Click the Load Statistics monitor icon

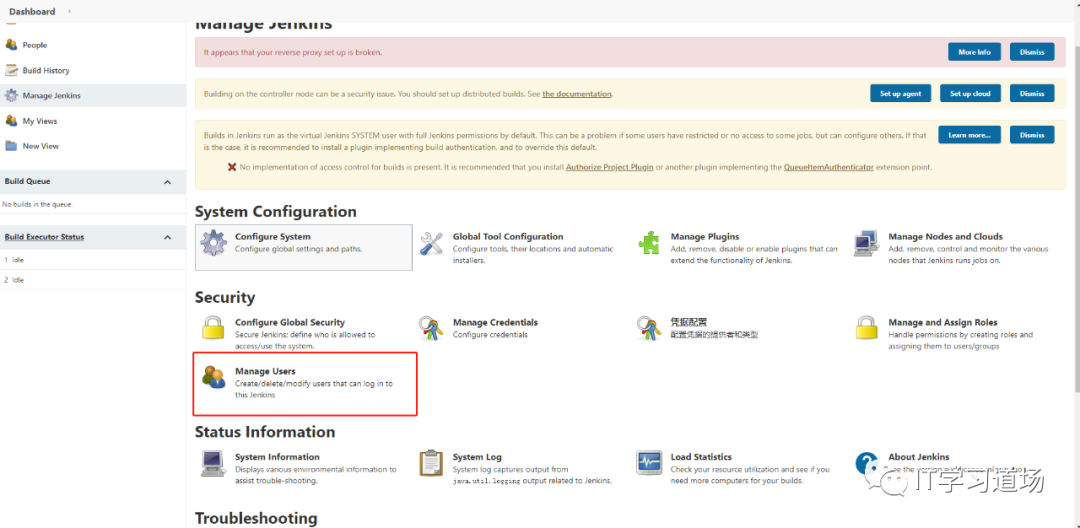649,463
